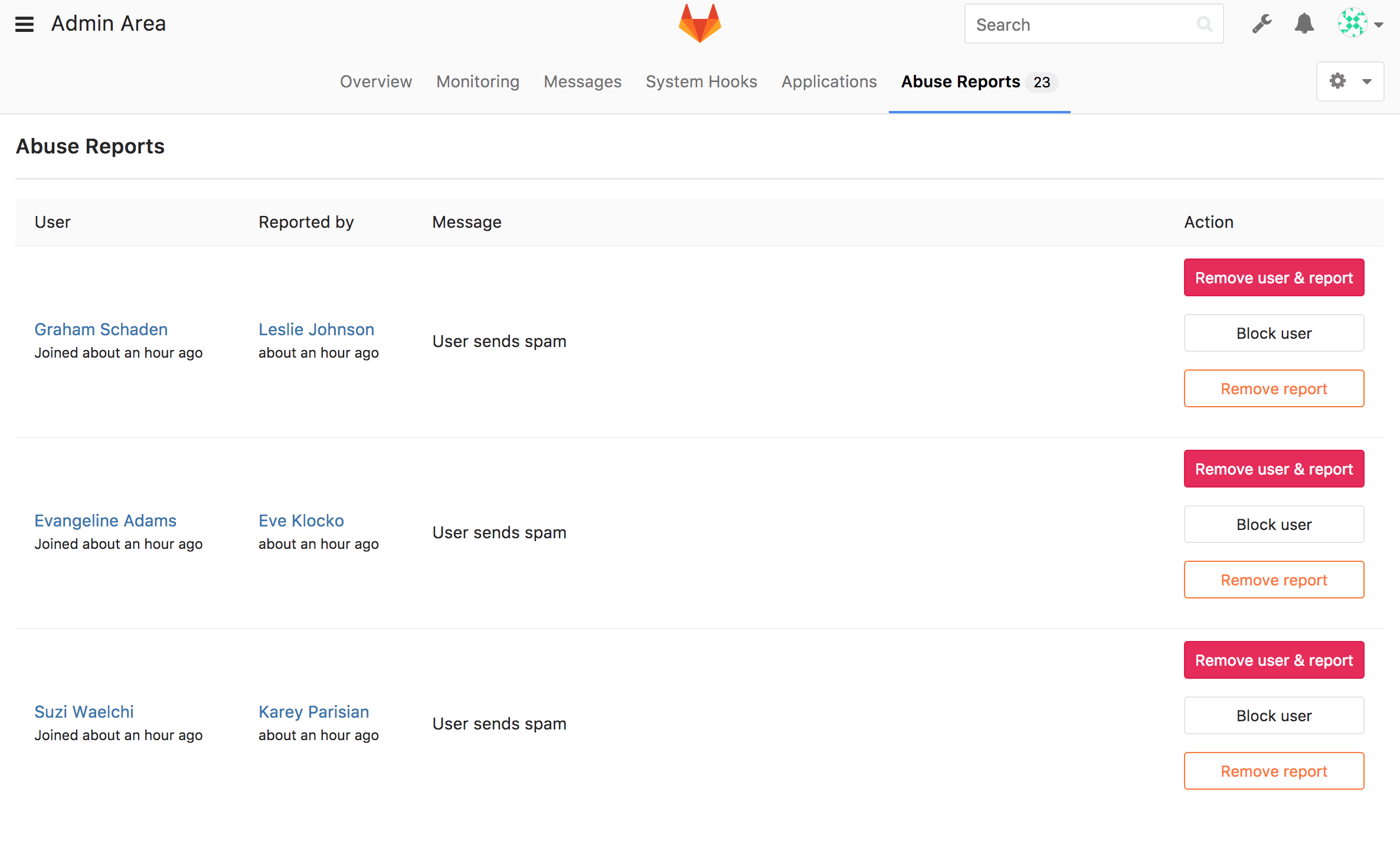The image size is (1400, 857).
Task: Click the Abuse Reports count badge 23
Action: click(1042, 82)
